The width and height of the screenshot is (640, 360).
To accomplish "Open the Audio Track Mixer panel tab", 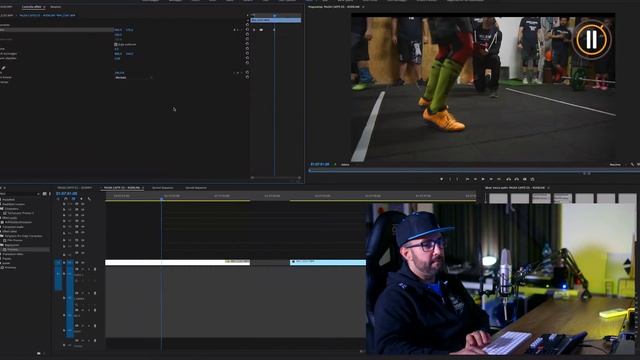I will (515, 188).
